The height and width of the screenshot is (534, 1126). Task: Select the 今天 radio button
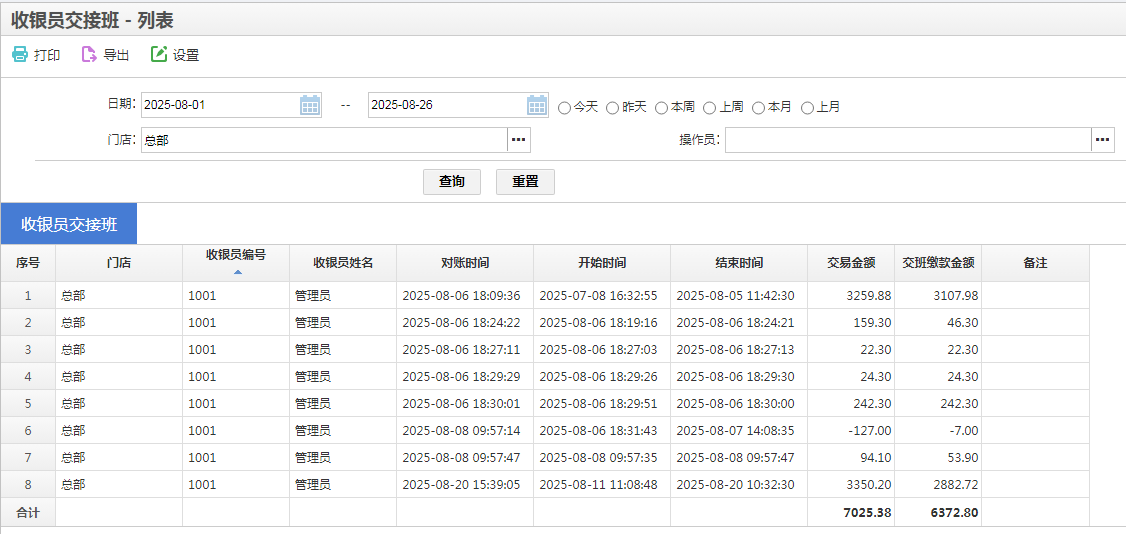tap(565, 107)
